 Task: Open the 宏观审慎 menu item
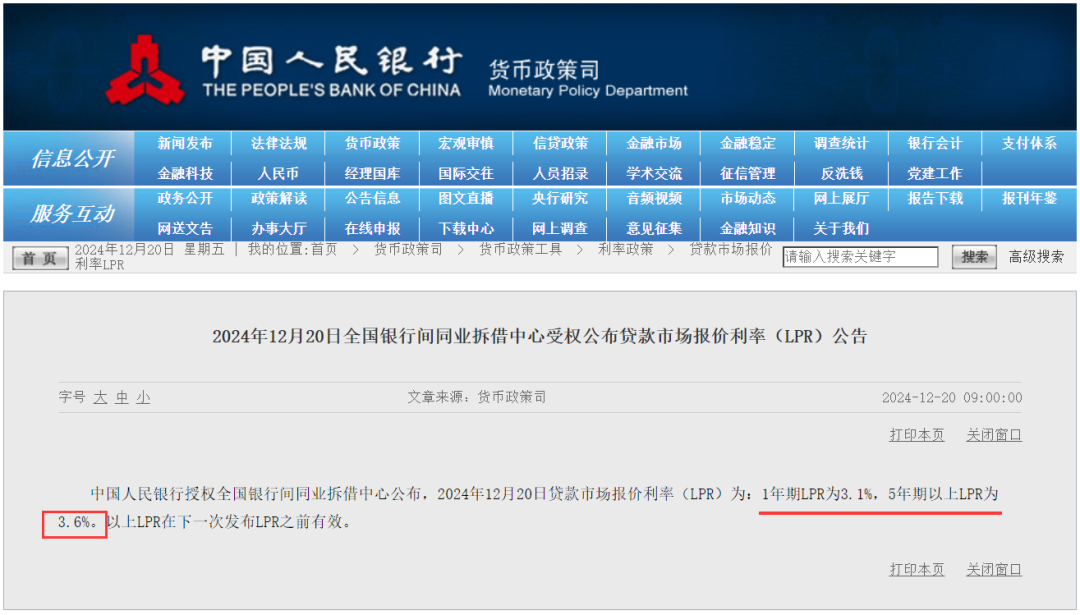tap(466, 143)
